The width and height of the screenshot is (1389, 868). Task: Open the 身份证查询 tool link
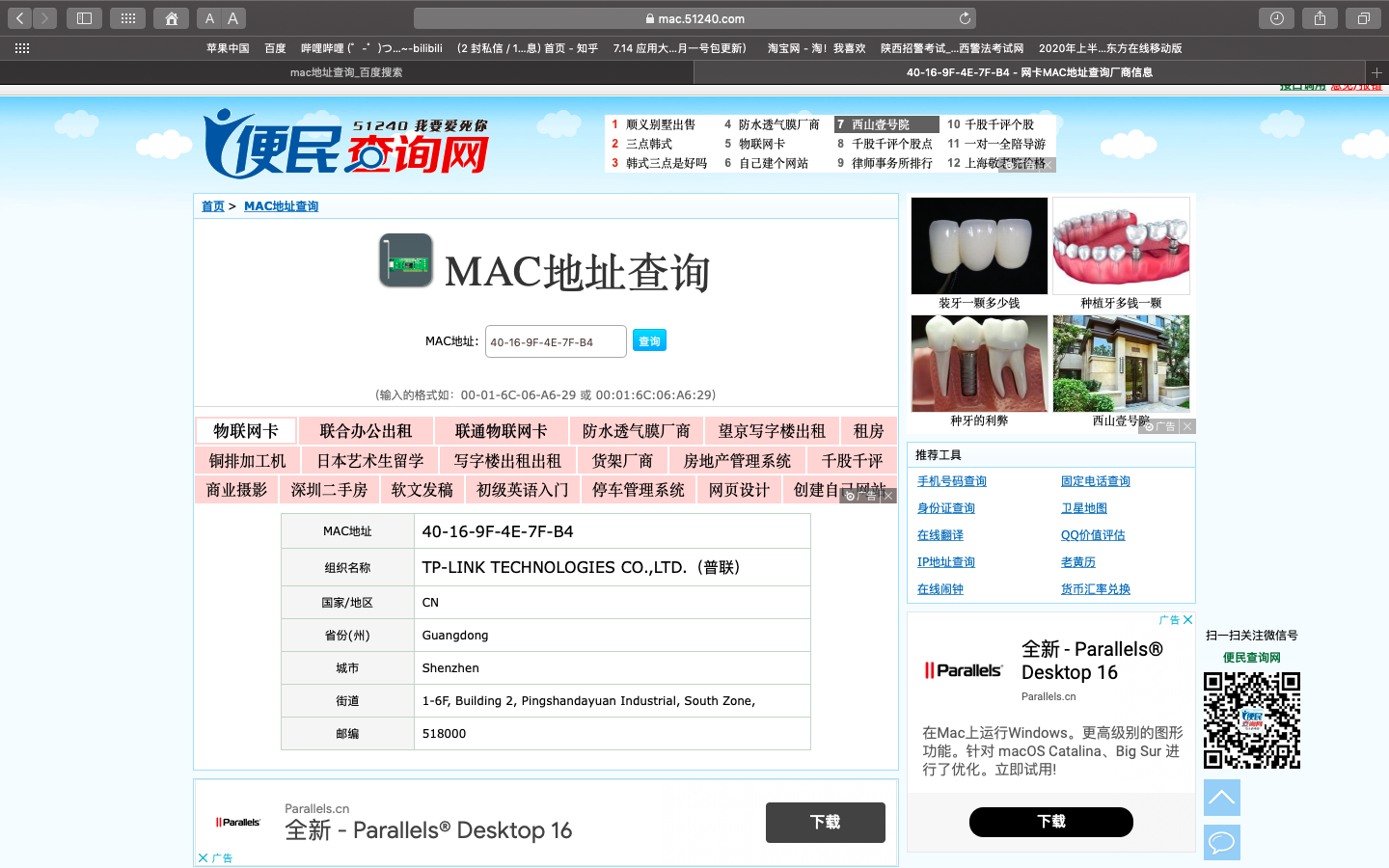click(x=946, y=508)
